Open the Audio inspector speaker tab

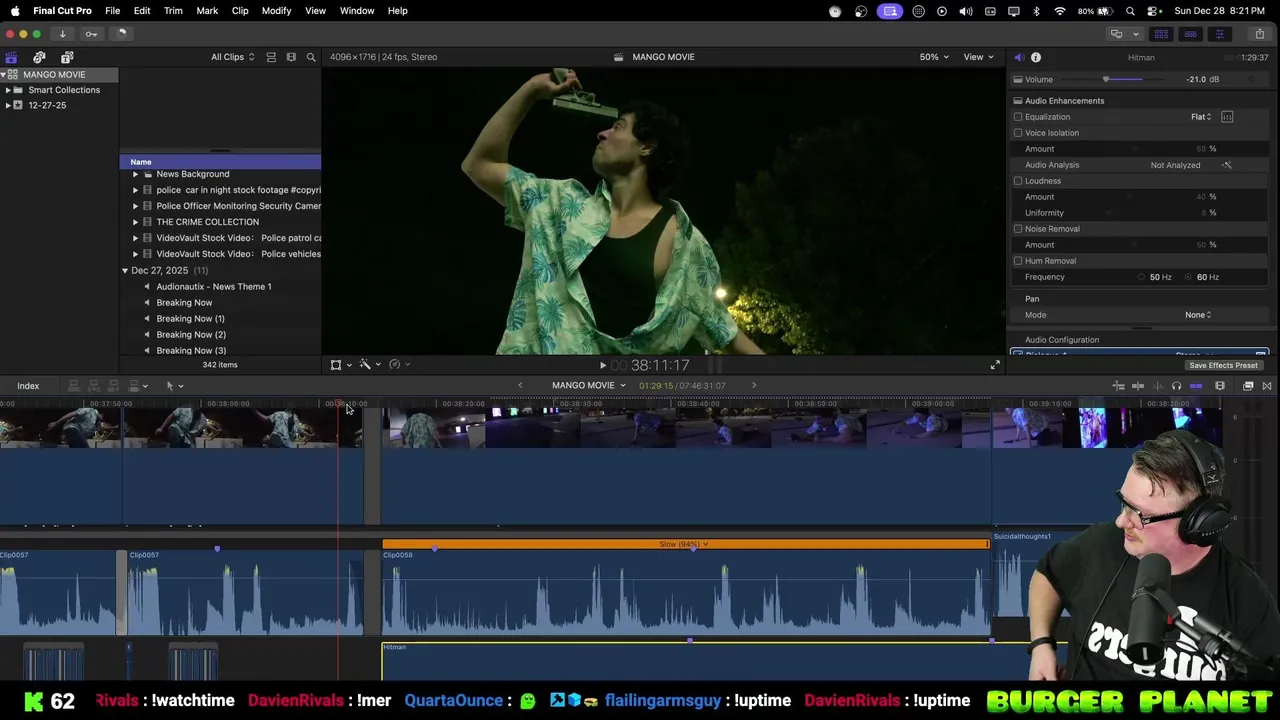1018,57
